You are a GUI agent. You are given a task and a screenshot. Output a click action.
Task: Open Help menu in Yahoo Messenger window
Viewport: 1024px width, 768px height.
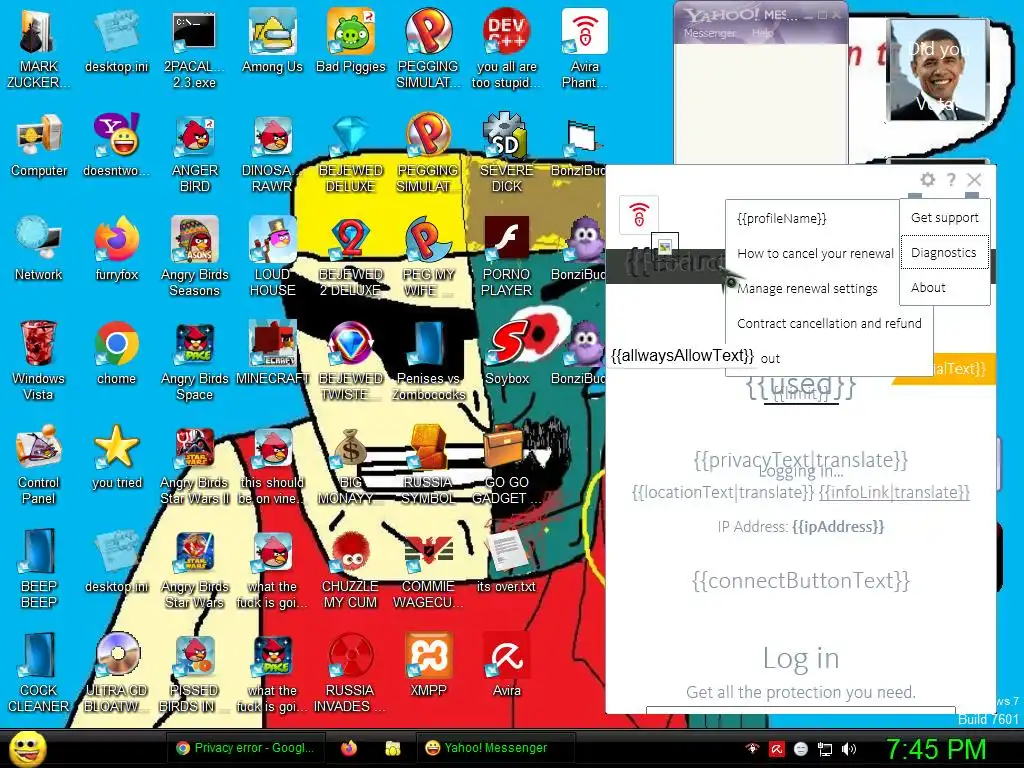pos(762,33)
